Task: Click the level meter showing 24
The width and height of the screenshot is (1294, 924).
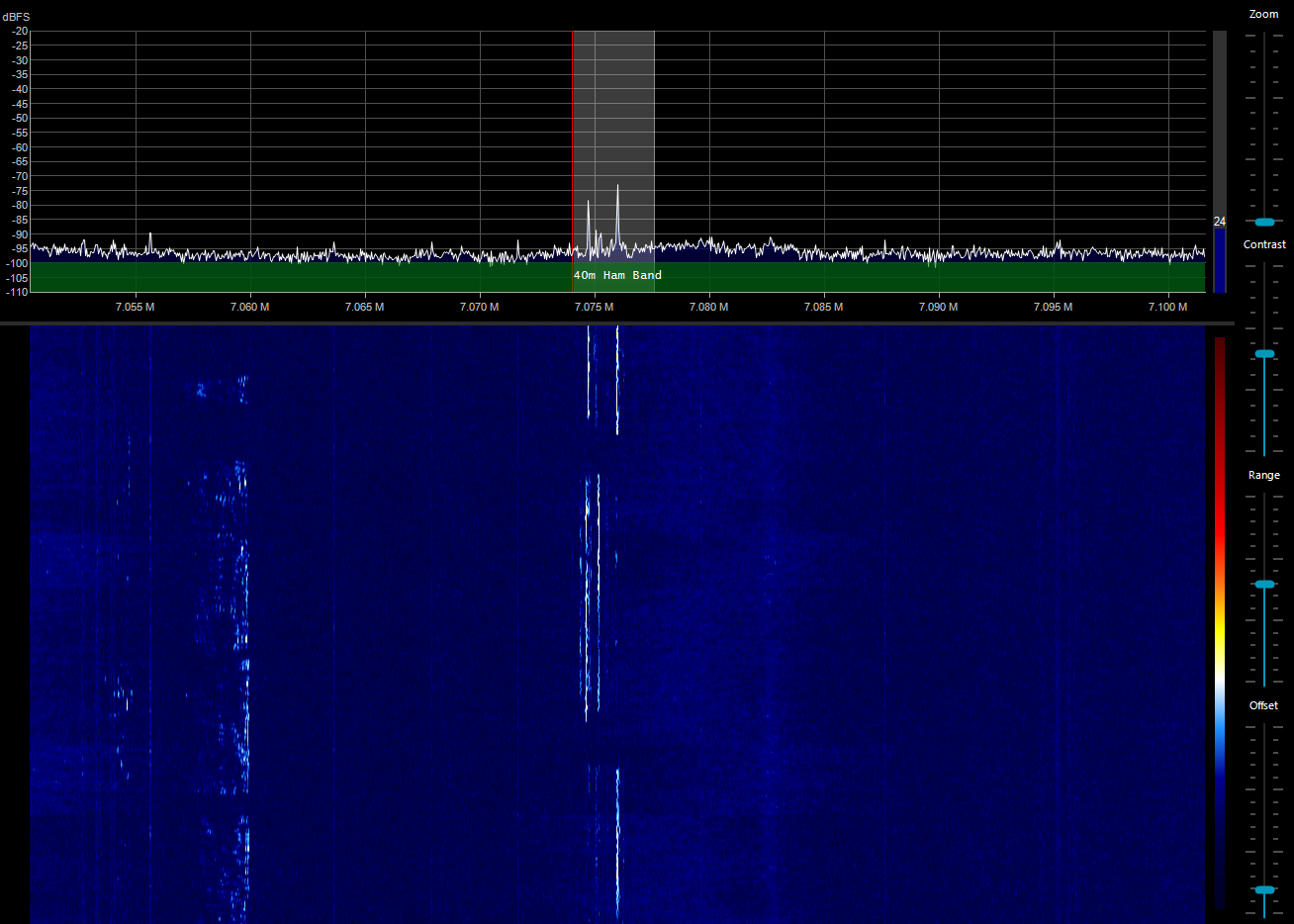Action: click(x=1220, y=257)
